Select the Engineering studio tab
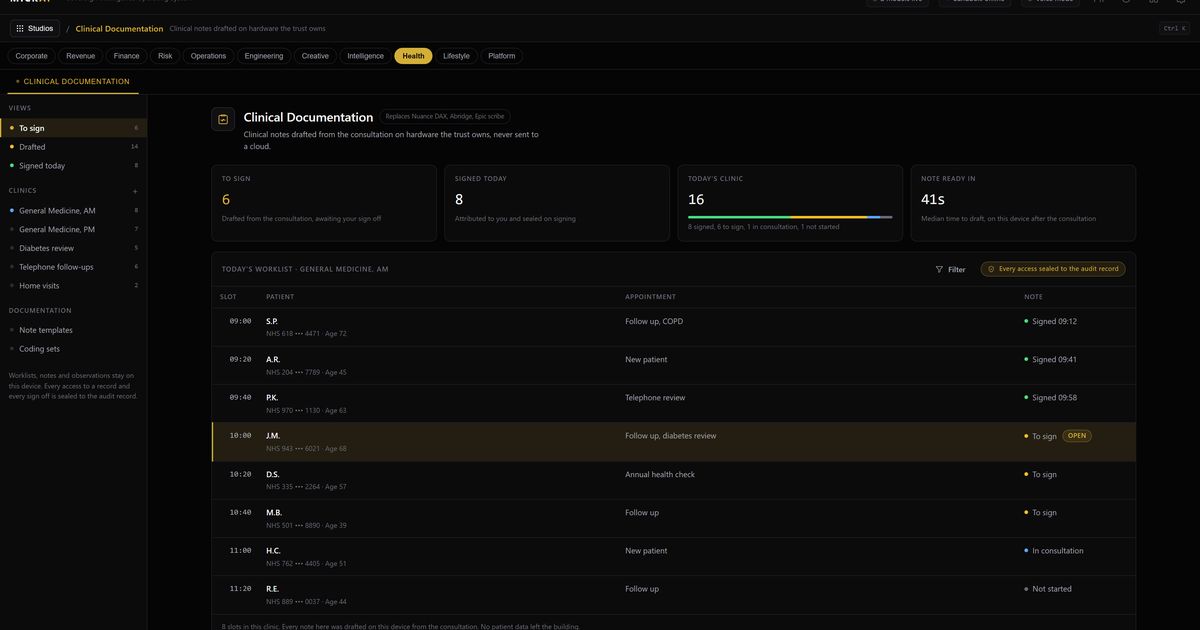The width and height of the screenshot is (1200, 630). point(264,56)
